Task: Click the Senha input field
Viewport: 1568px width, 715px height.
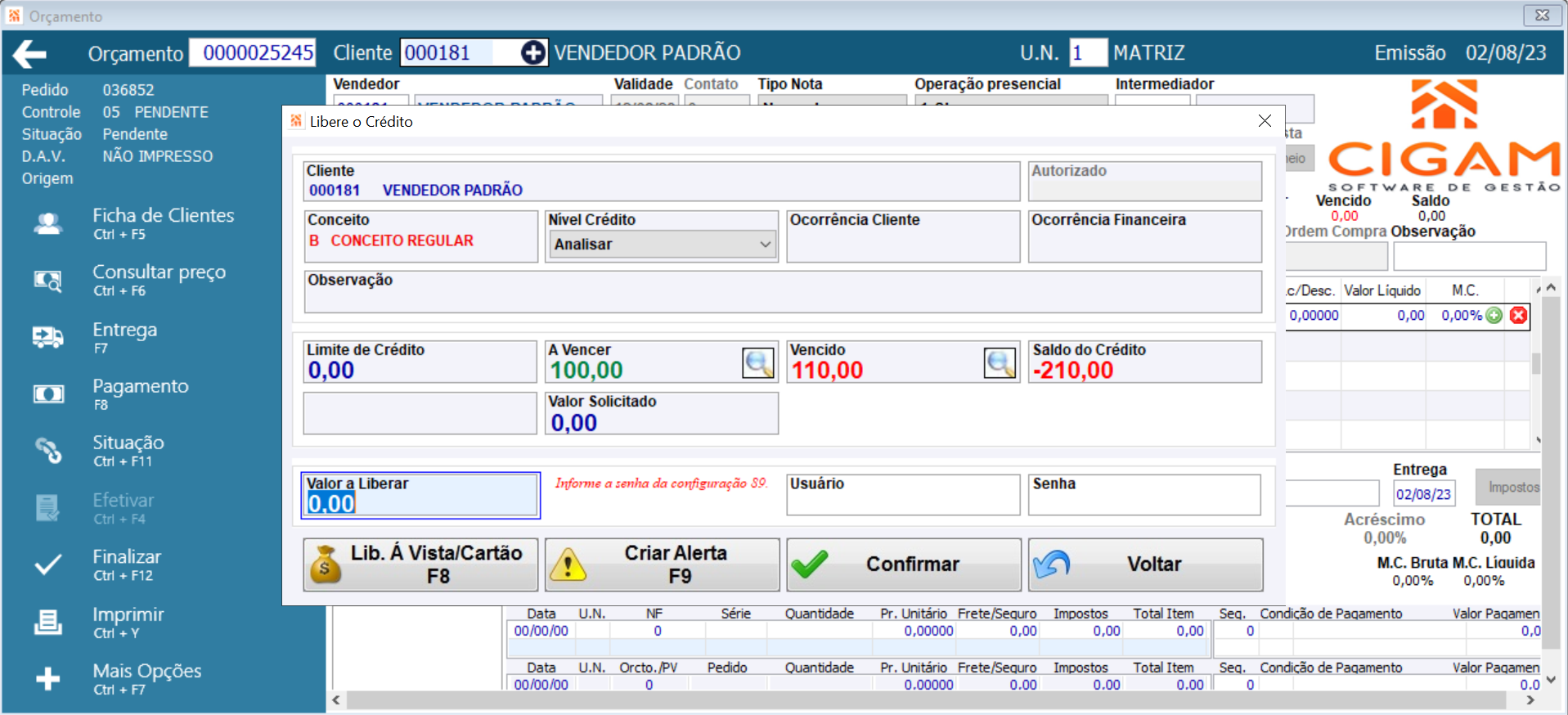Action: [1144, 495]
